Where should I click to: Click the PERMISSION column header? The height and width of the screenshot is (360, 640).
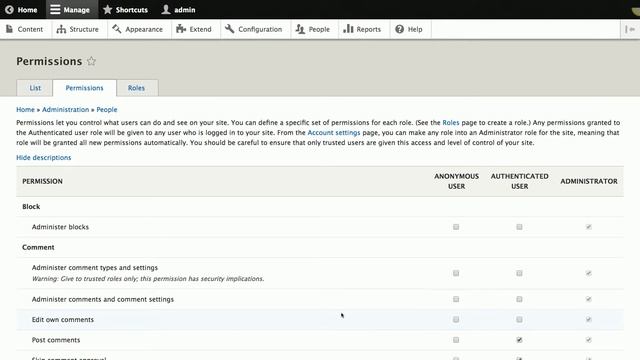click(42, 181)
